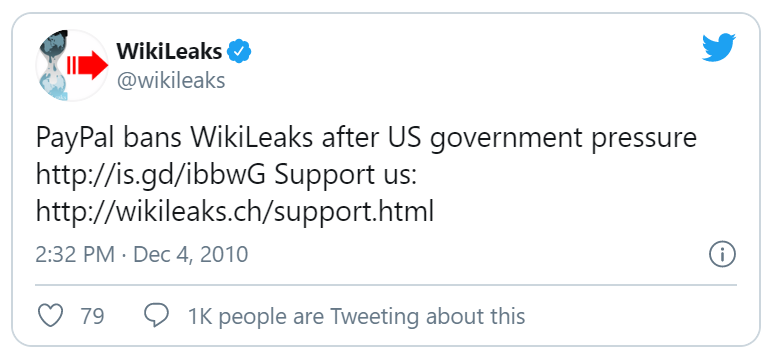Click the red arrow in the avatar

(88, 65)
